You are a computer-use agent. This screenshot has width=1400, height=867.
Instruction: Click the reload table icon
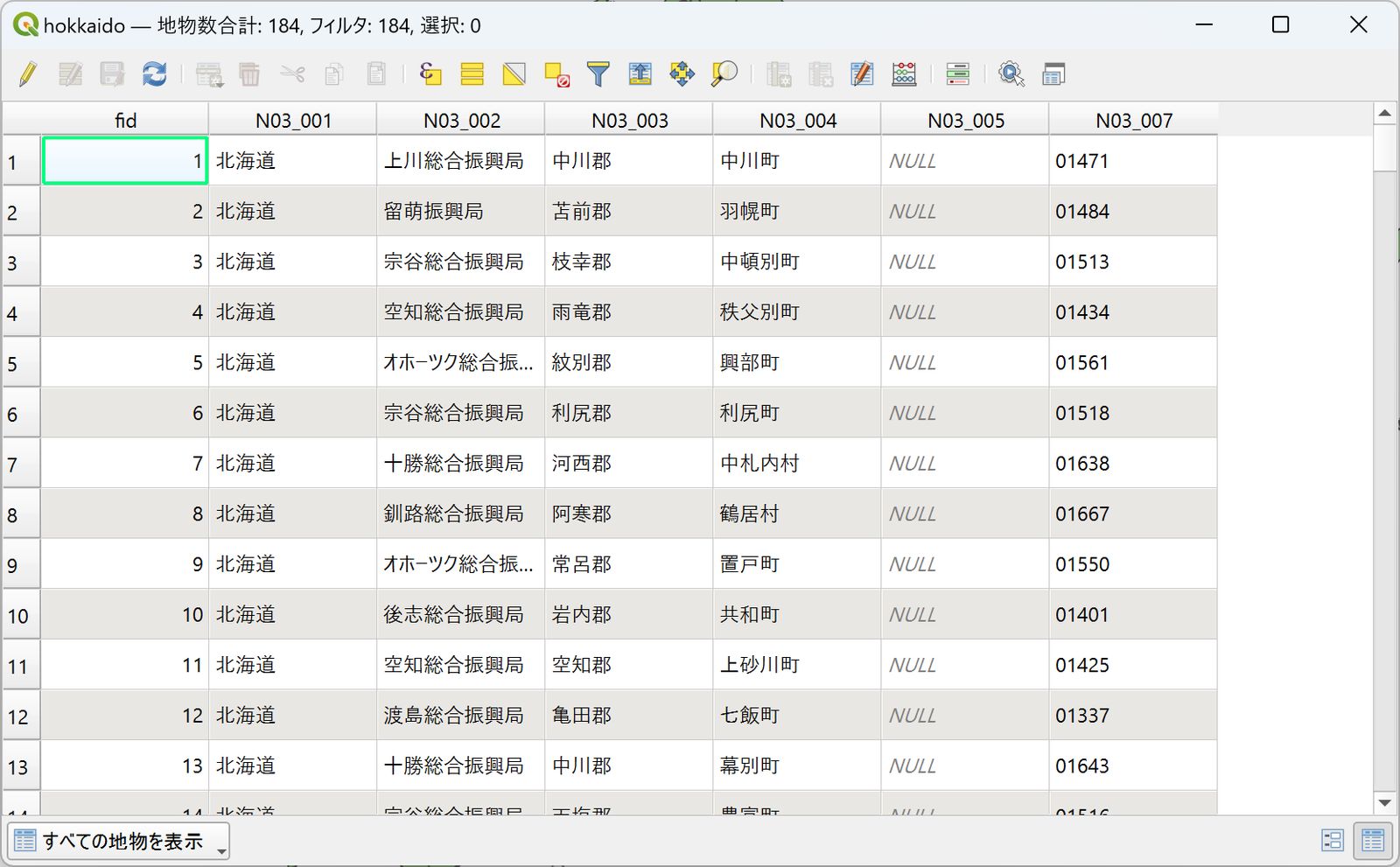tap(155, 74)
